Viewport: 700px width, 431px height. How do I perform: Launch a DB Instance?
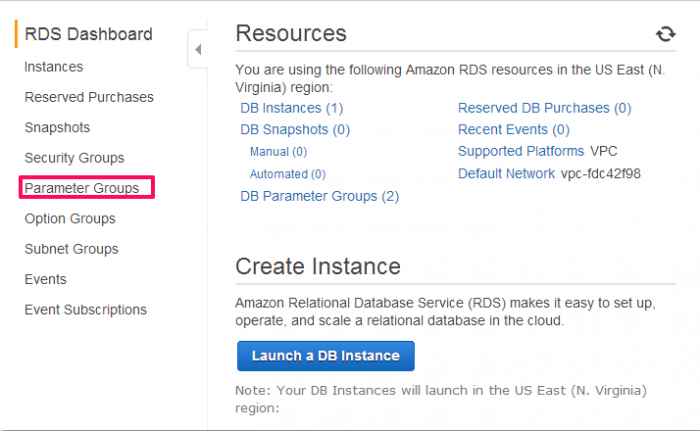[x=326, y=356]
